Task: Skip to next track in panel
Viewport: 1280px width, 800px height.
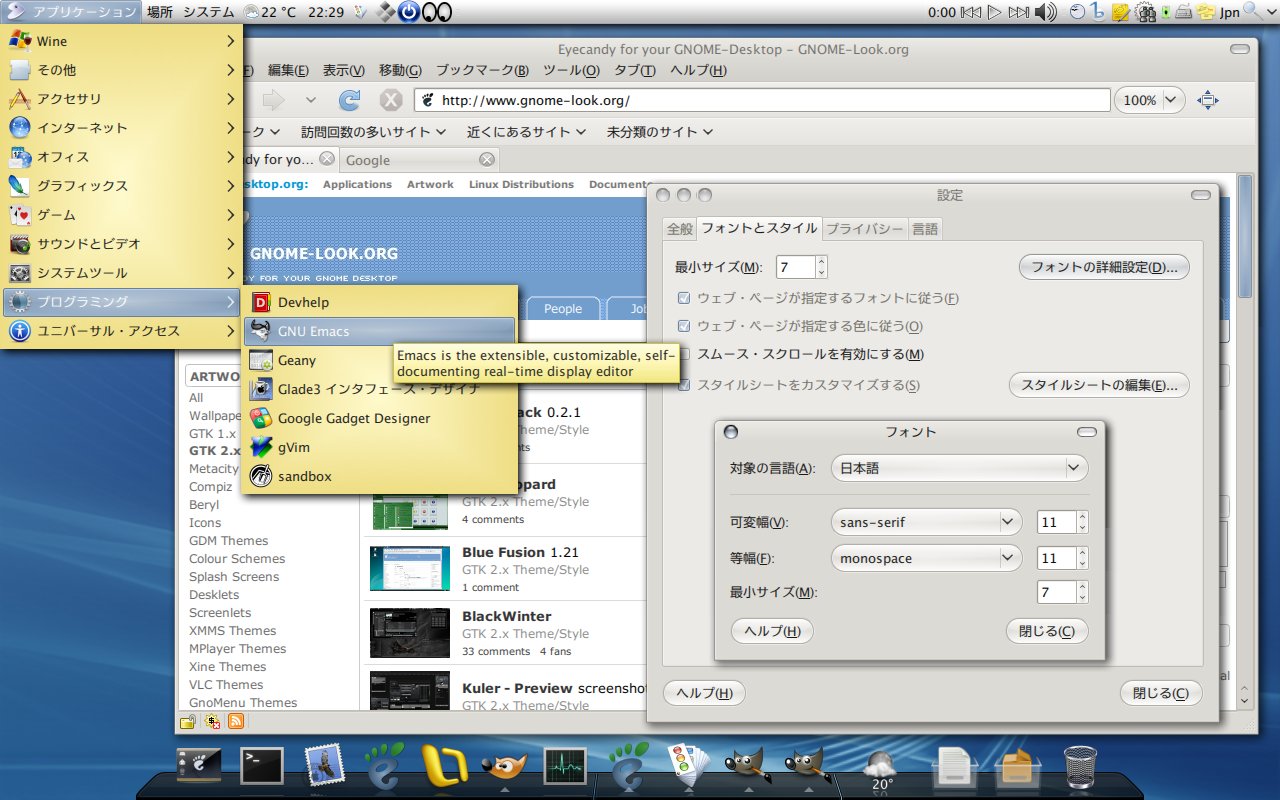Action: (x=1018, y=12)
